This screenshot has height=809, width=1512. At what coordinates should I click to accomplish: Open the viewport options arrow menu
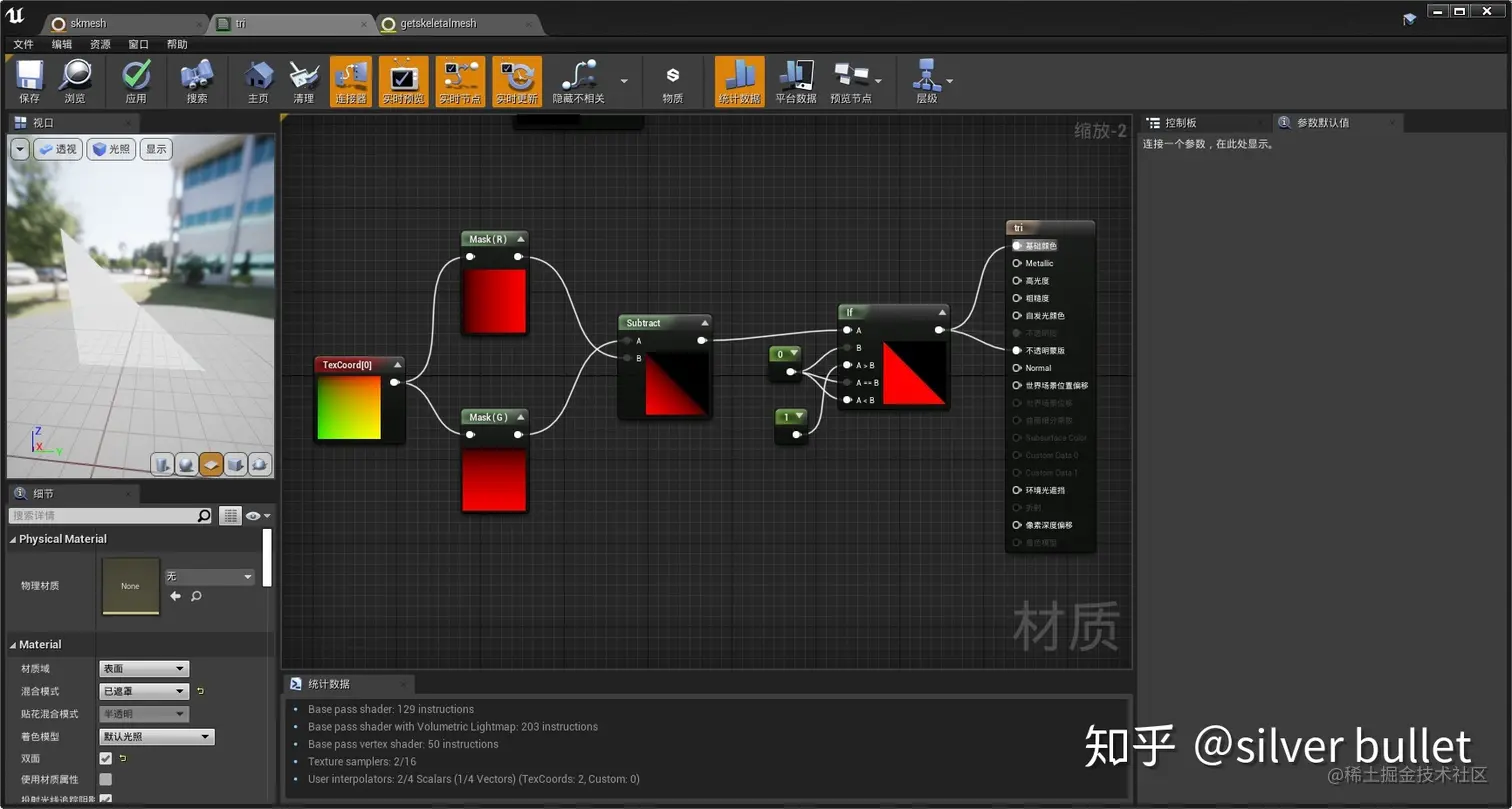click(x=20, y=149)
